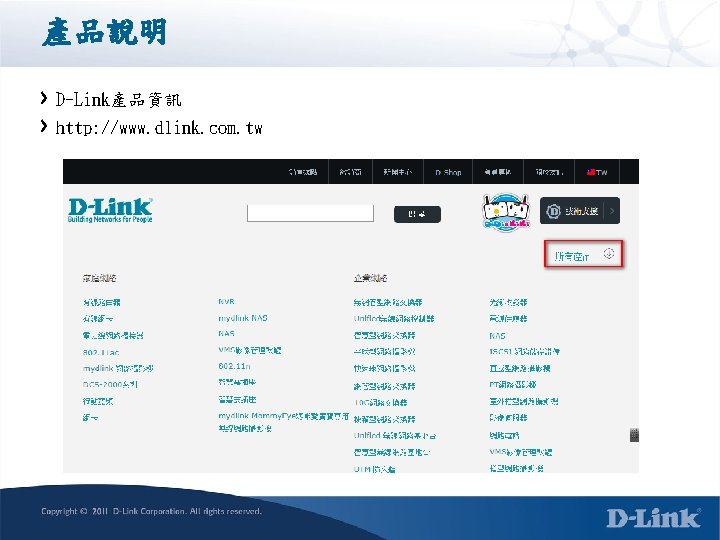Open the mydlink NAS product link
The height and width of the screenshot is (540, 720).
243,318
